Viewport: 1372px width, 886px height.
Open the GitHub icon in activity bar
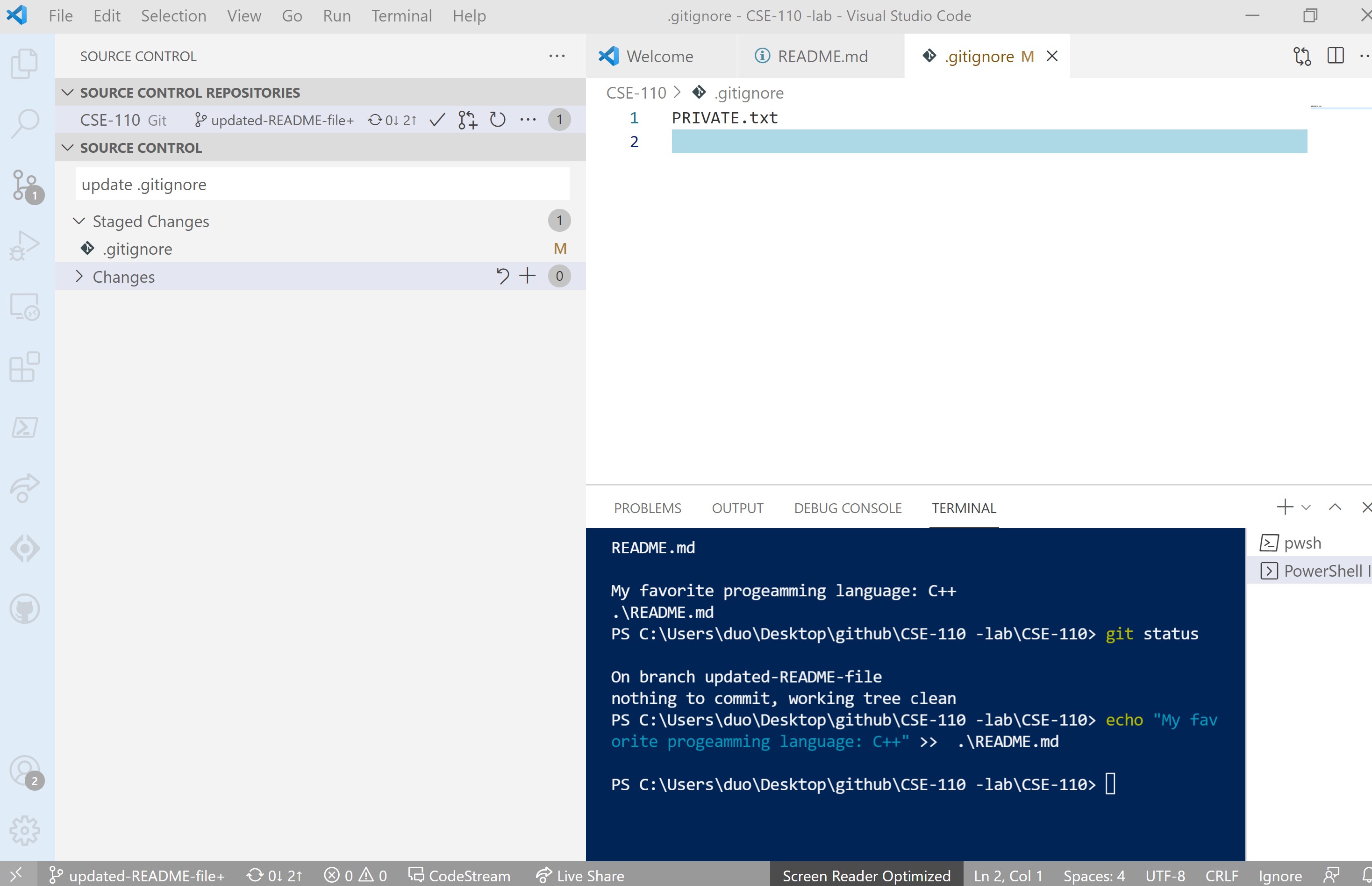pos(25,609)
